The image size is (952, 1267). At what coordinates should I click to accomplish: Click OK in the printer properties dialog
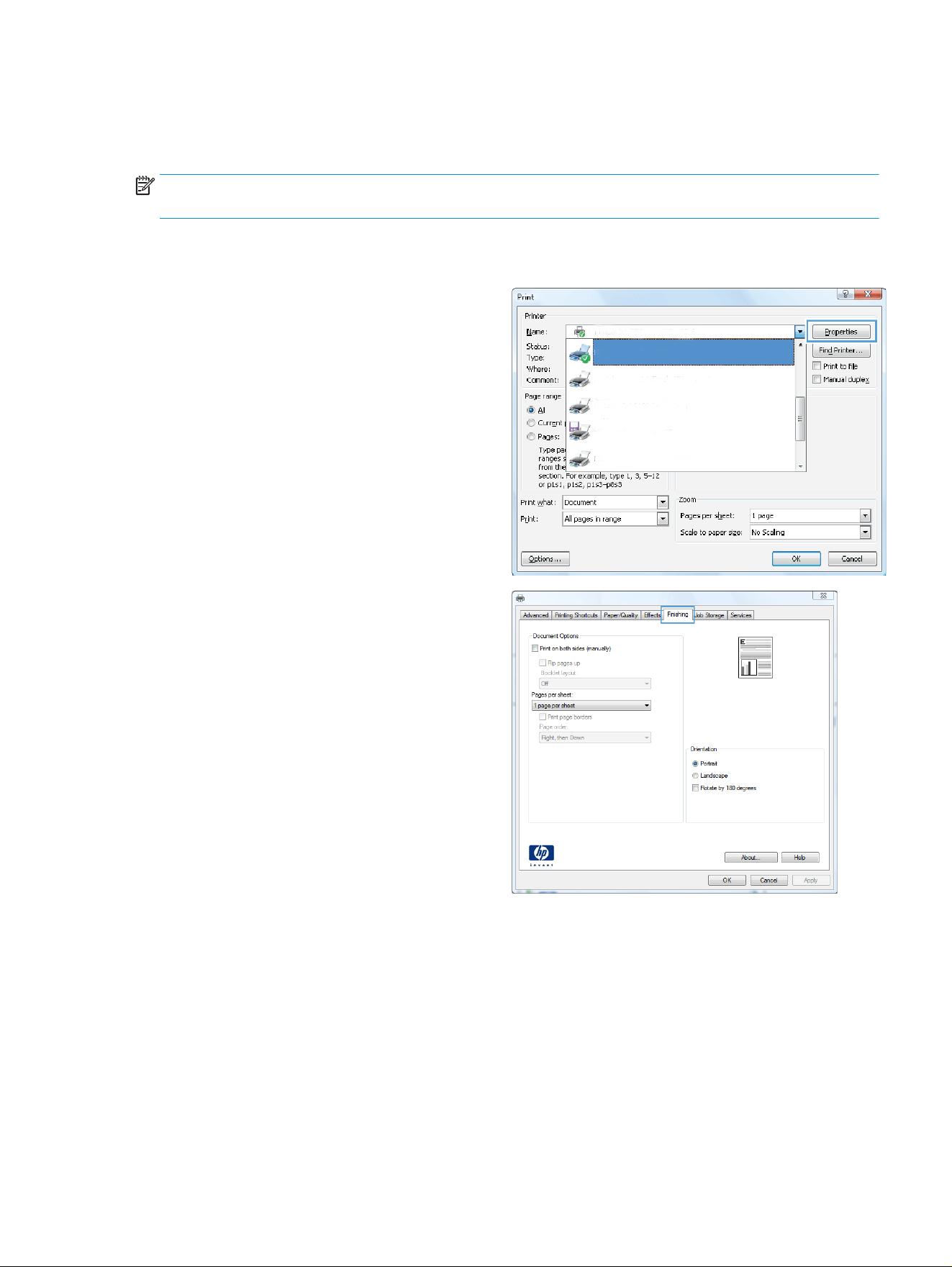[727, 881]
